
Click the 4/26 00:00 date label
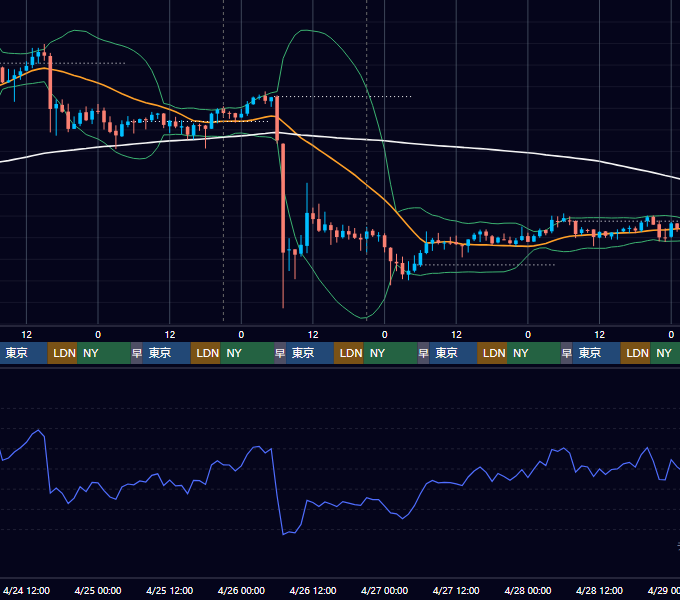point(241,590)
